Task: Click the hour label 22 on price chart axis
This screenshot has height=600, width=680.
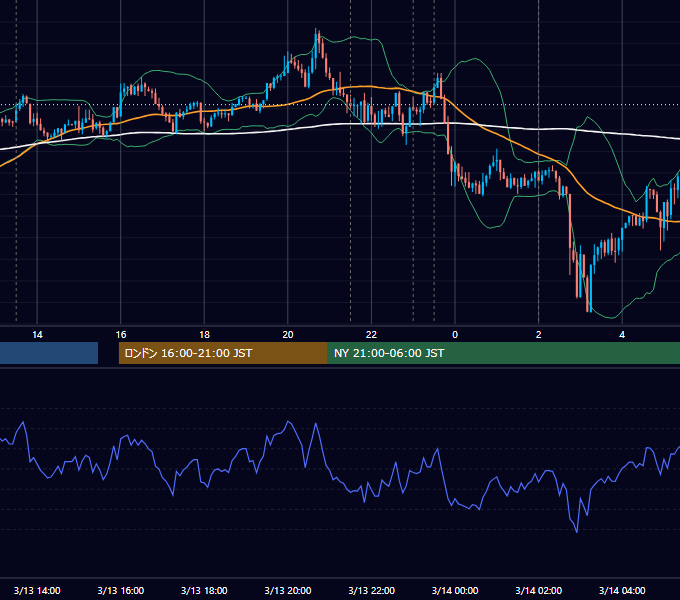Action: (x=371, y=335)
